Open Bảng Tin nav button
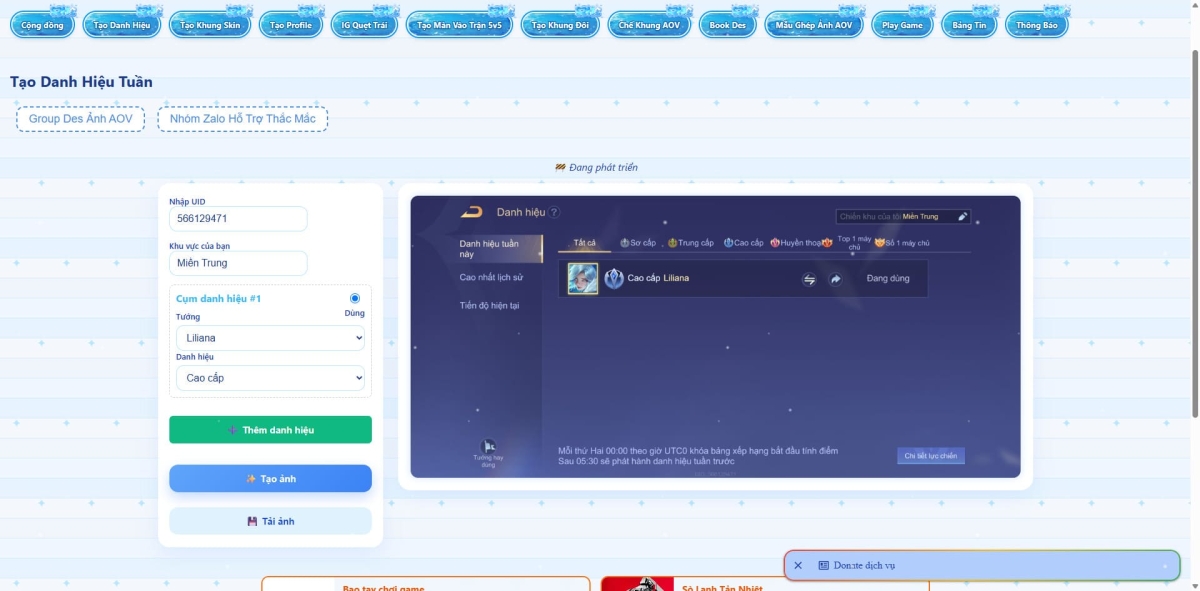This screenshot has width=1200, height=591. [969, 25]
